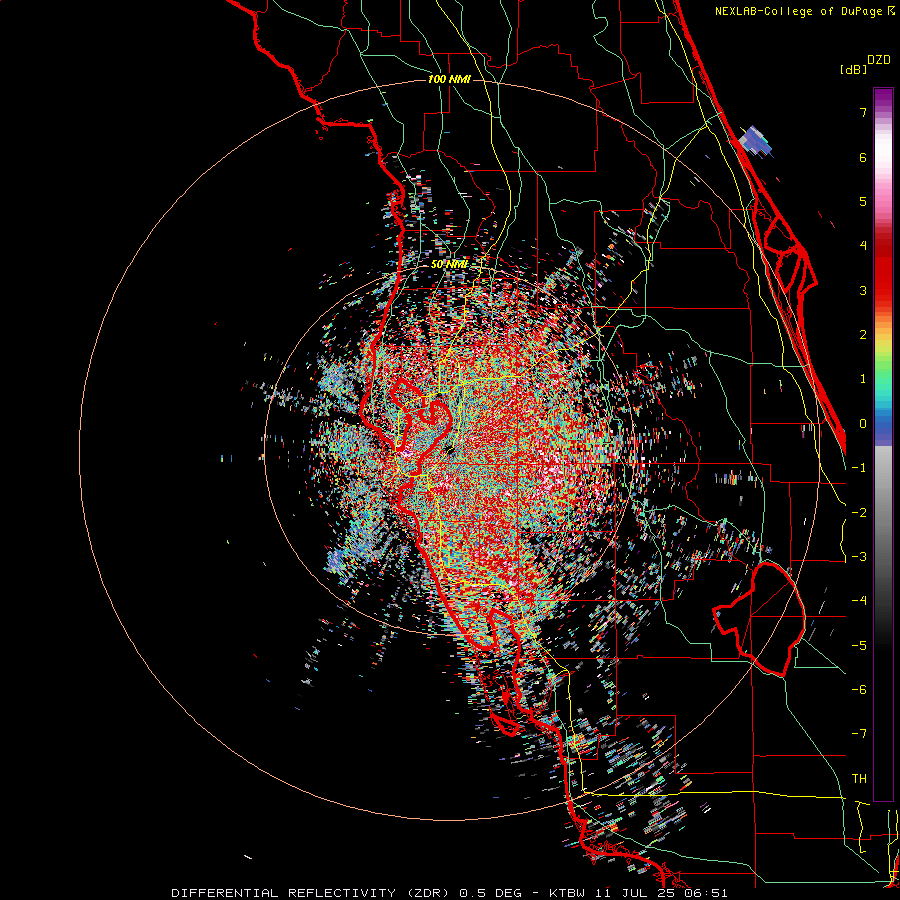Click the 2 value on the color scale

[x=863, y=335]
